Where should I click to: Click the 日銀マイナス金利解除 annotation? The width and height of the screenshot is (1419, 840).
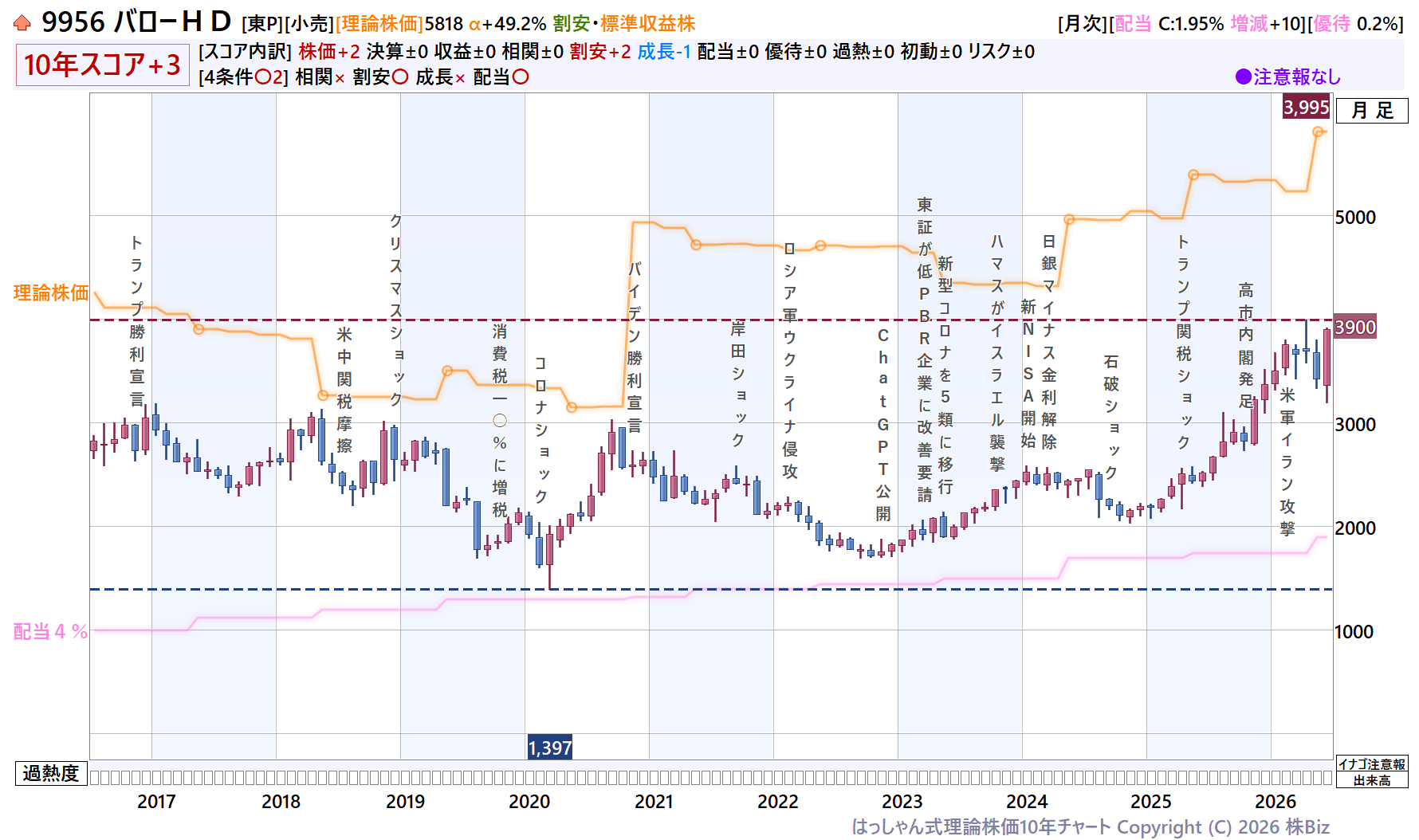[1049, 342]
